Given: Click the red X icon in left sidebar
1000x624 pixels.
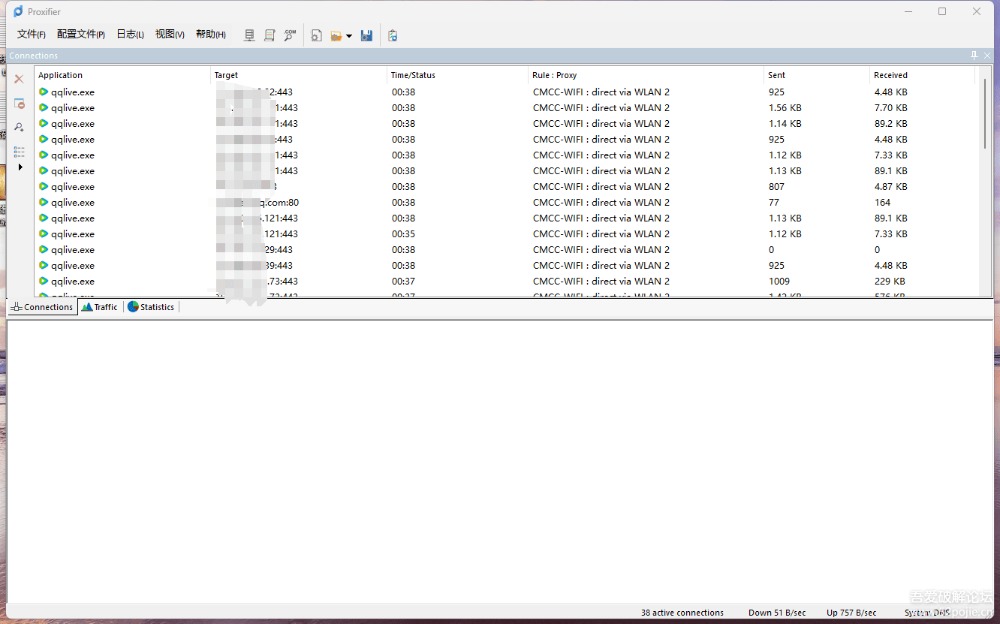Looking at the screenshot, I should [19, 79].
